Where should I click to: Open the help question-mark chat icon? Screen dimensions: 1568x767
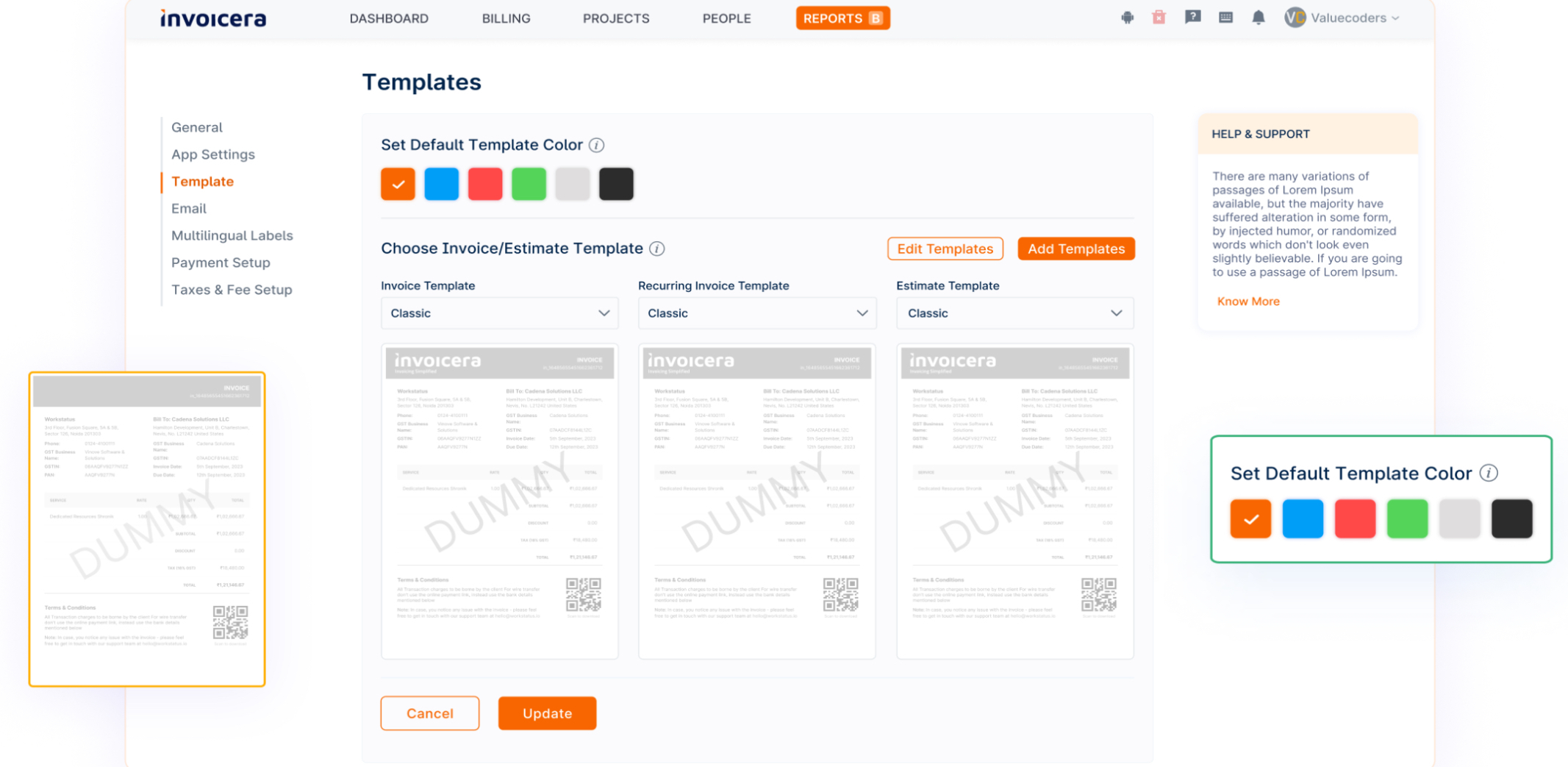(1192, 18)
